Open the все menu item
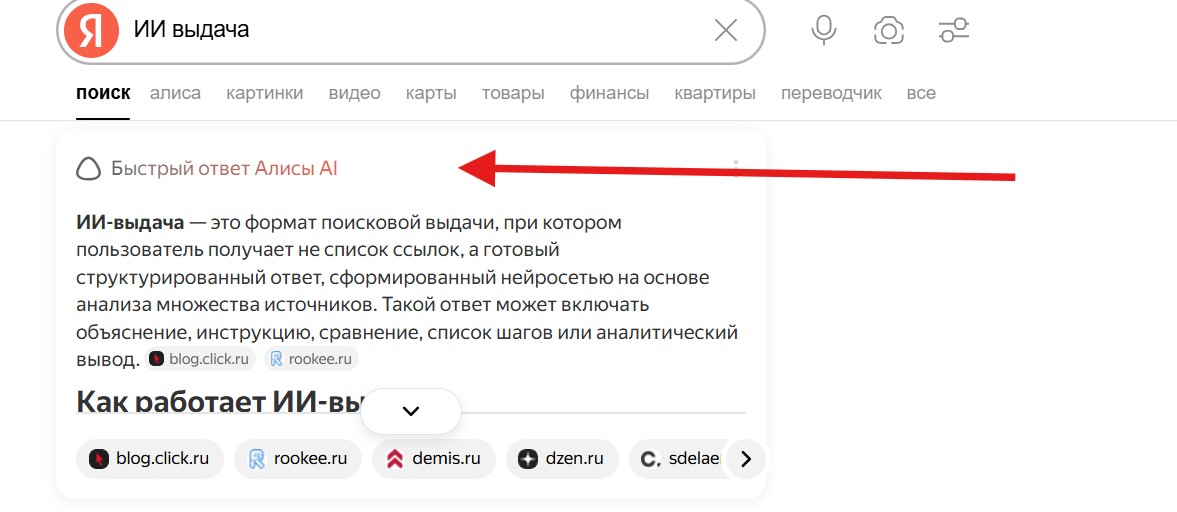Image resolution: width=1177 pixels, height=512 pixels. point(920,93)
